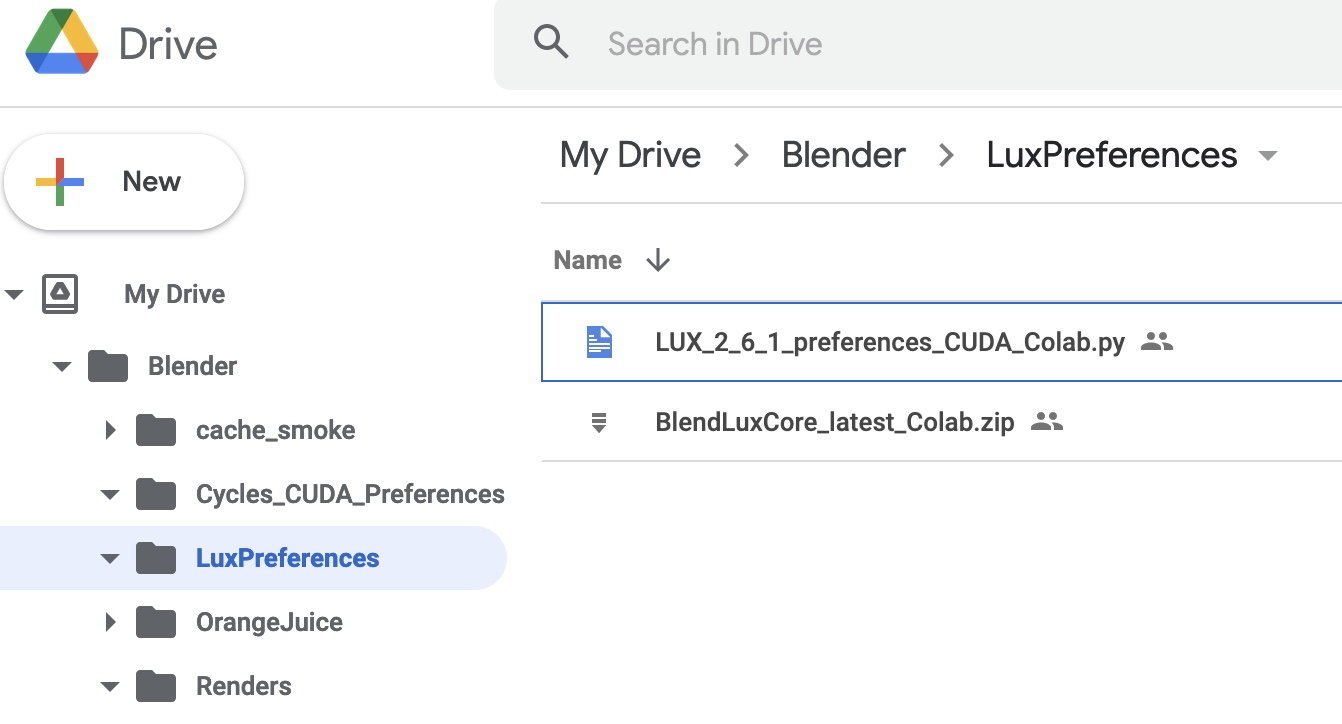Click the zip file icon for BlendLuxCore
Screen dimensions: 1342x724
(x=599, y=423)
